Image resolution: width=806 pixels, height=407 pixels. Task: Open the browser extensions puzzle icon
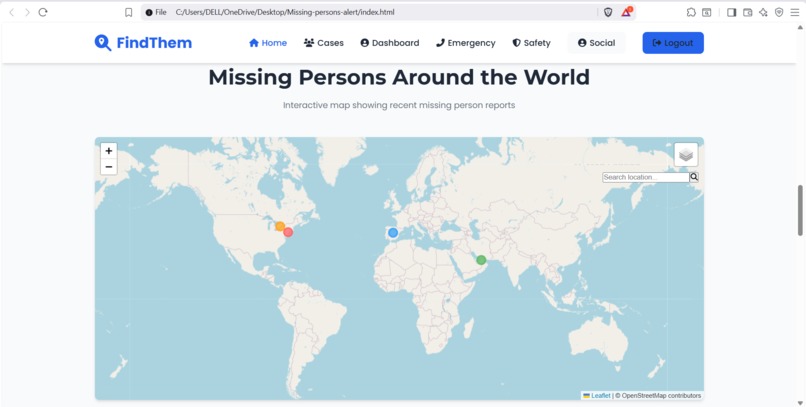coord(691,12)
